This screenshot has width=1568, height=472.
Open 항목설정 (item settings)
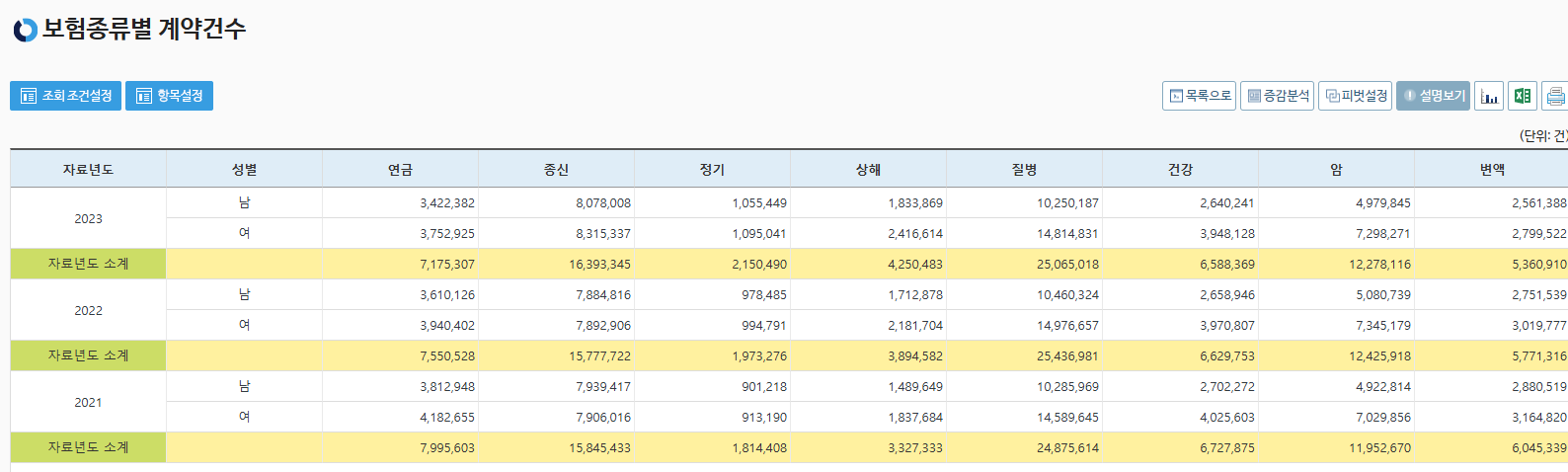click(170, 96)
